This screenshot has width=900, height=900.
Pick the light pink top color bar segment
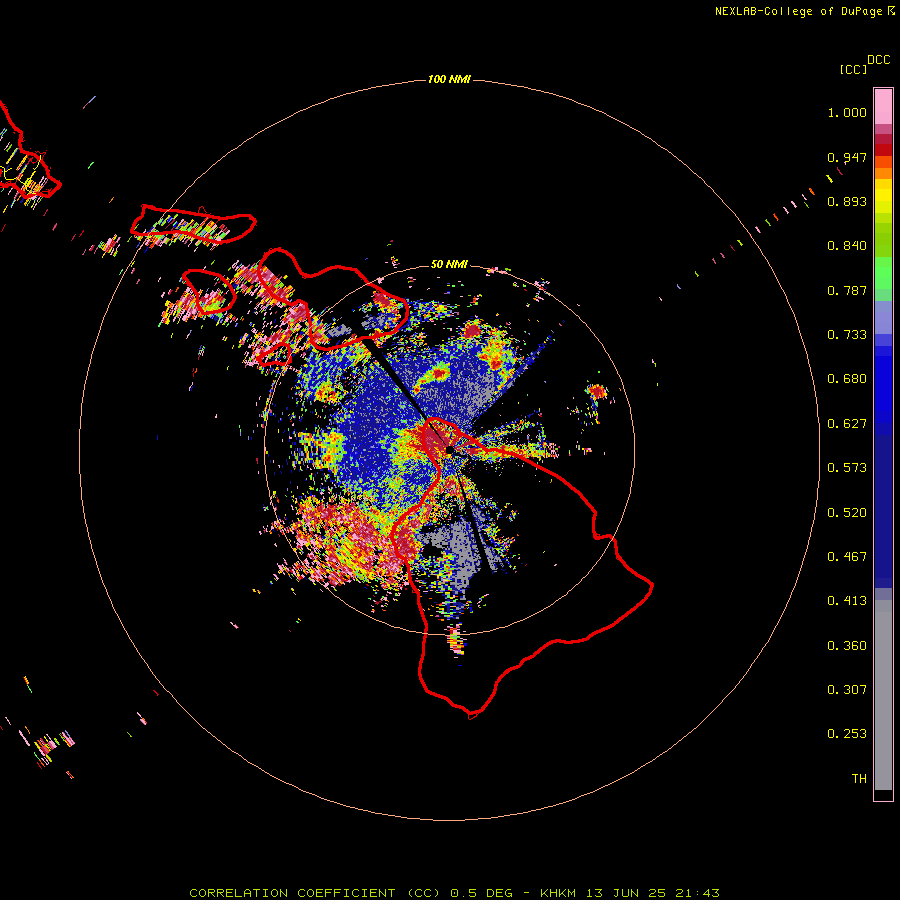tap(883, 107)
